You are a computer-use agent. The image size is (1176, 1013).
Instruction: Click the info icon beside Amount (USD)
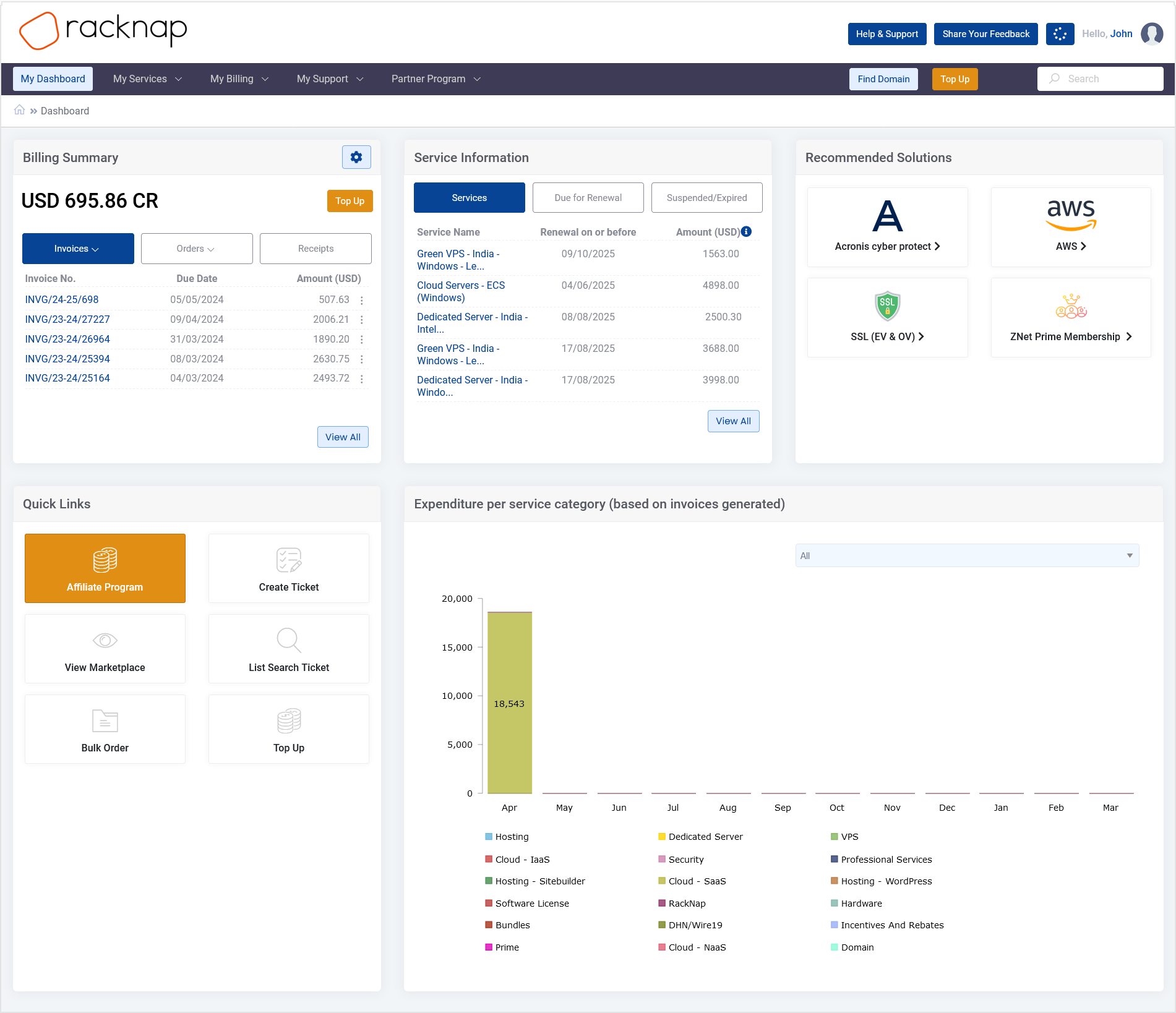click(x=747, y=231)
